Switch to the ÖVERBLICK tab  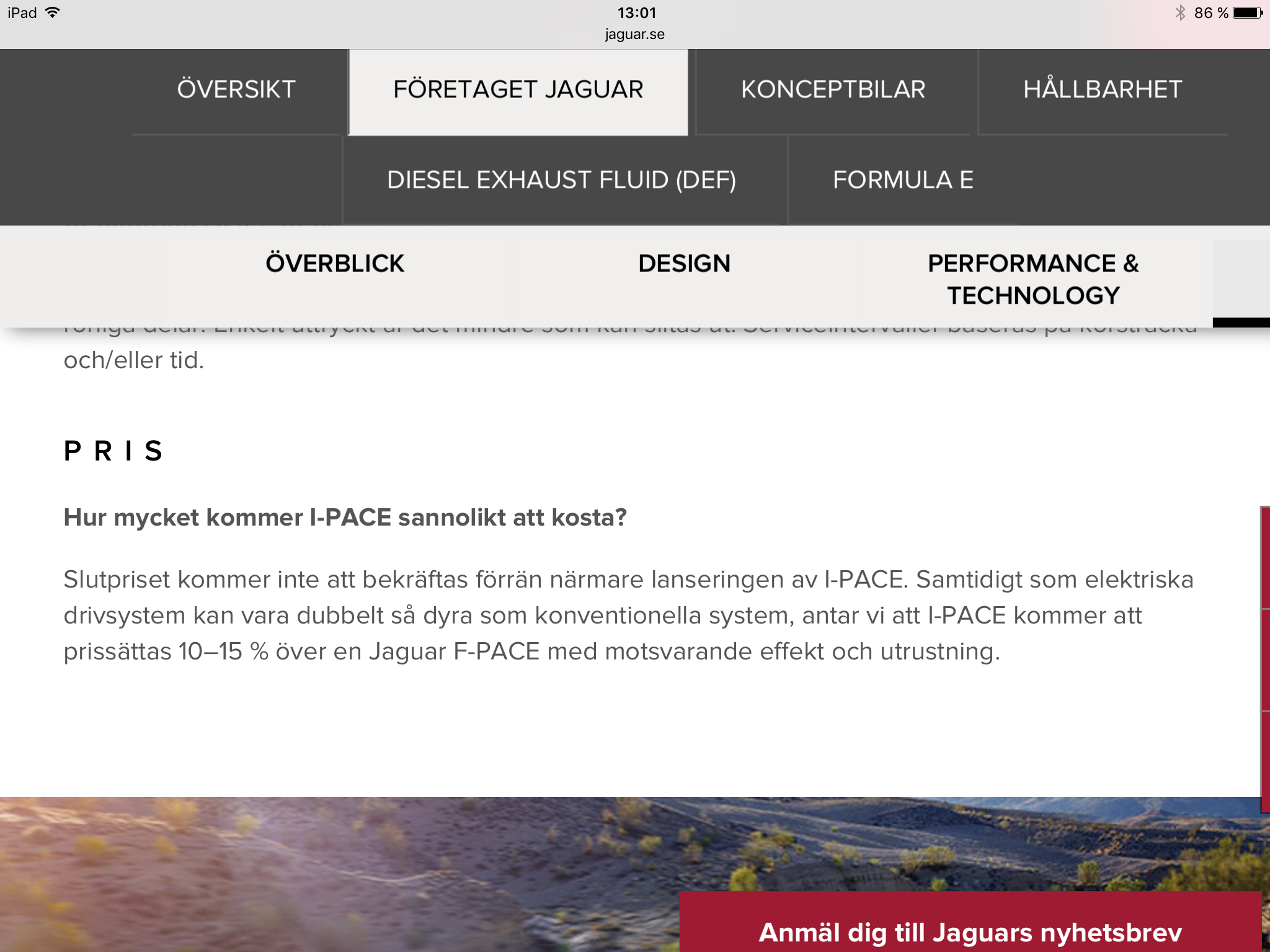coord(335,263)
